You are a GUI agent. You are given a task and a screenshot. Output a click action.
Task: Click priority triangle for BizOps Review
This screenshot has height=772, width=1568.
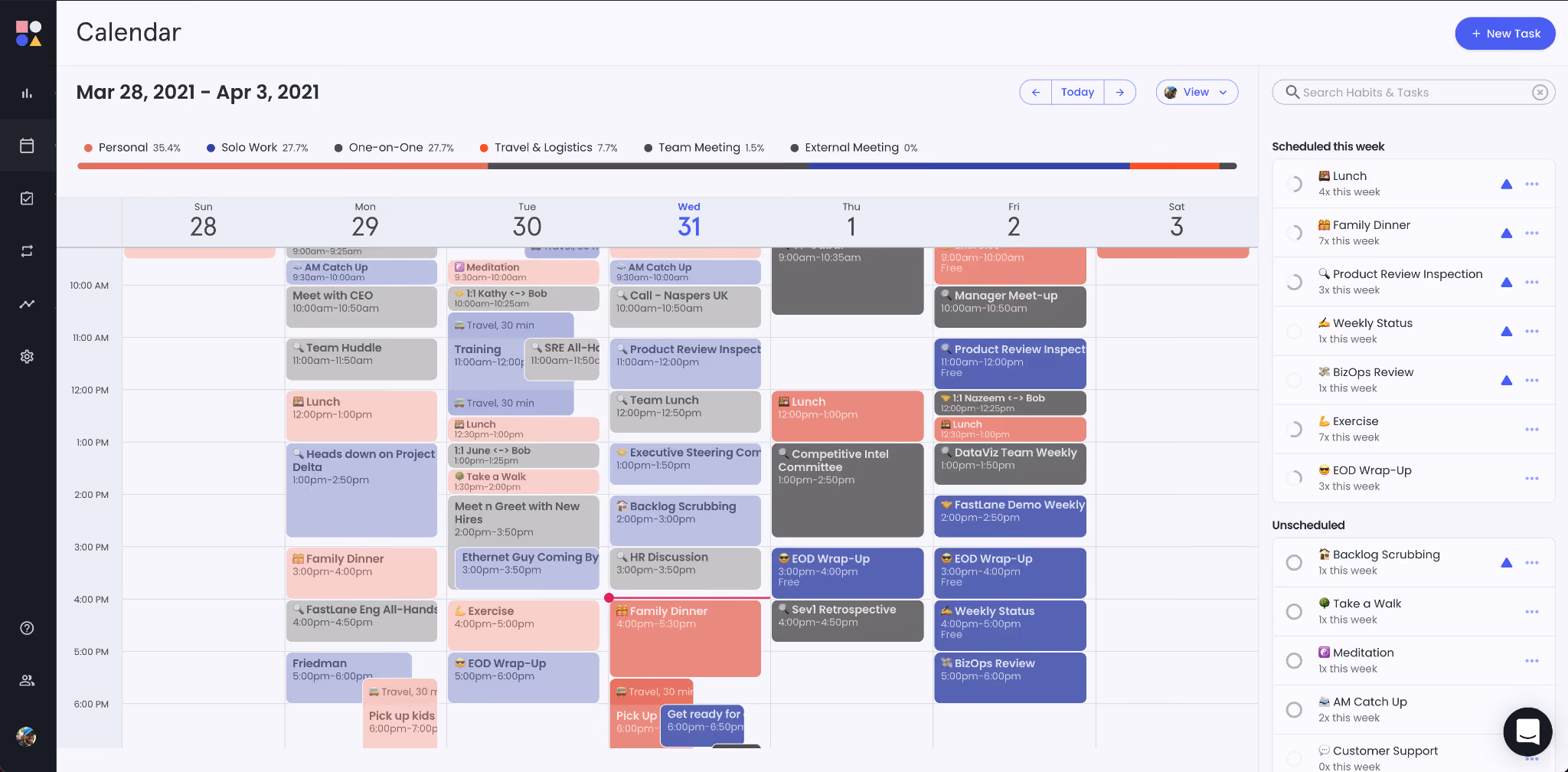1506,380
